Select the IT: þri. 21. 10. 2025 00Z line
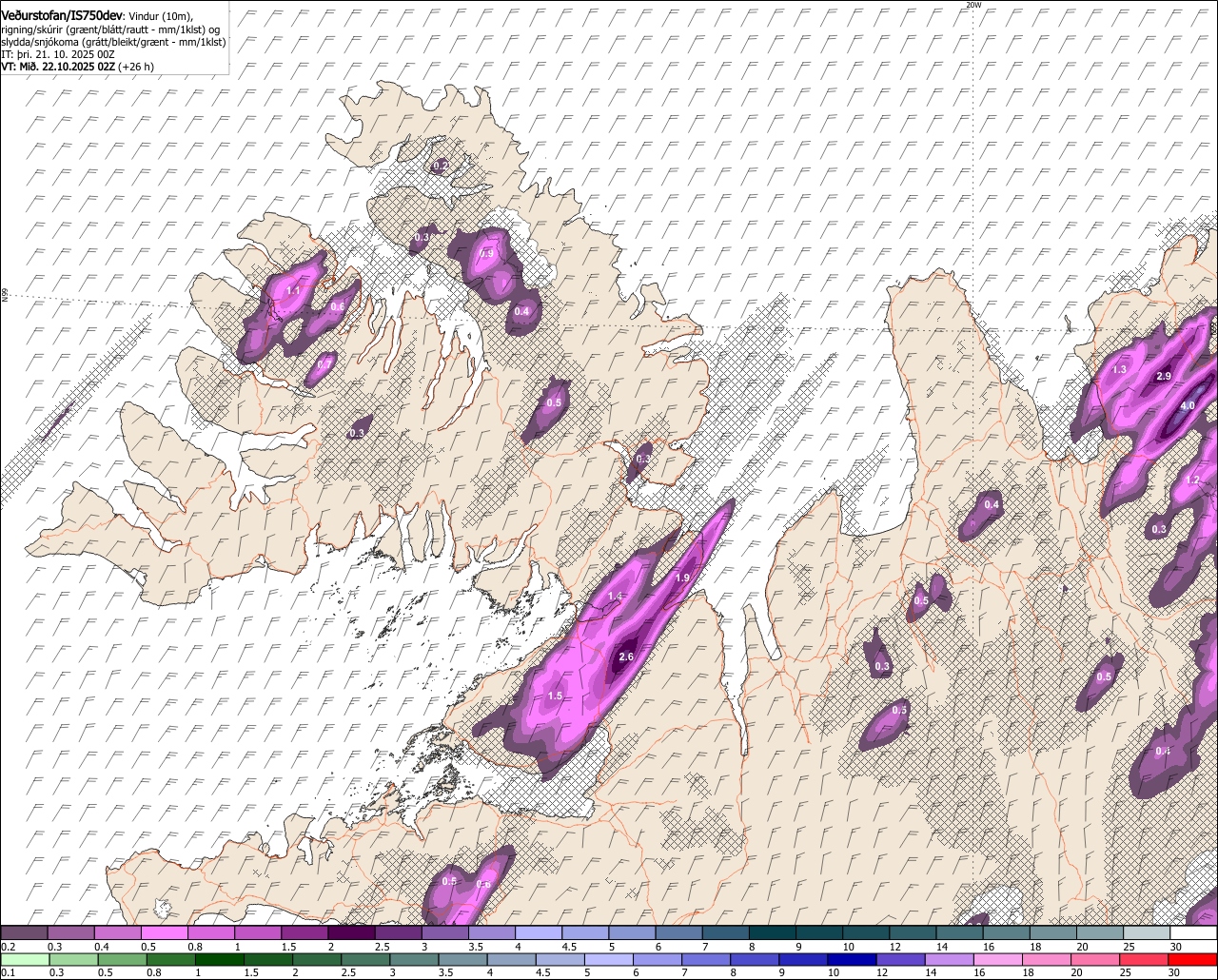Viewport: 1218px width, 980px height. tap(58, 54)
